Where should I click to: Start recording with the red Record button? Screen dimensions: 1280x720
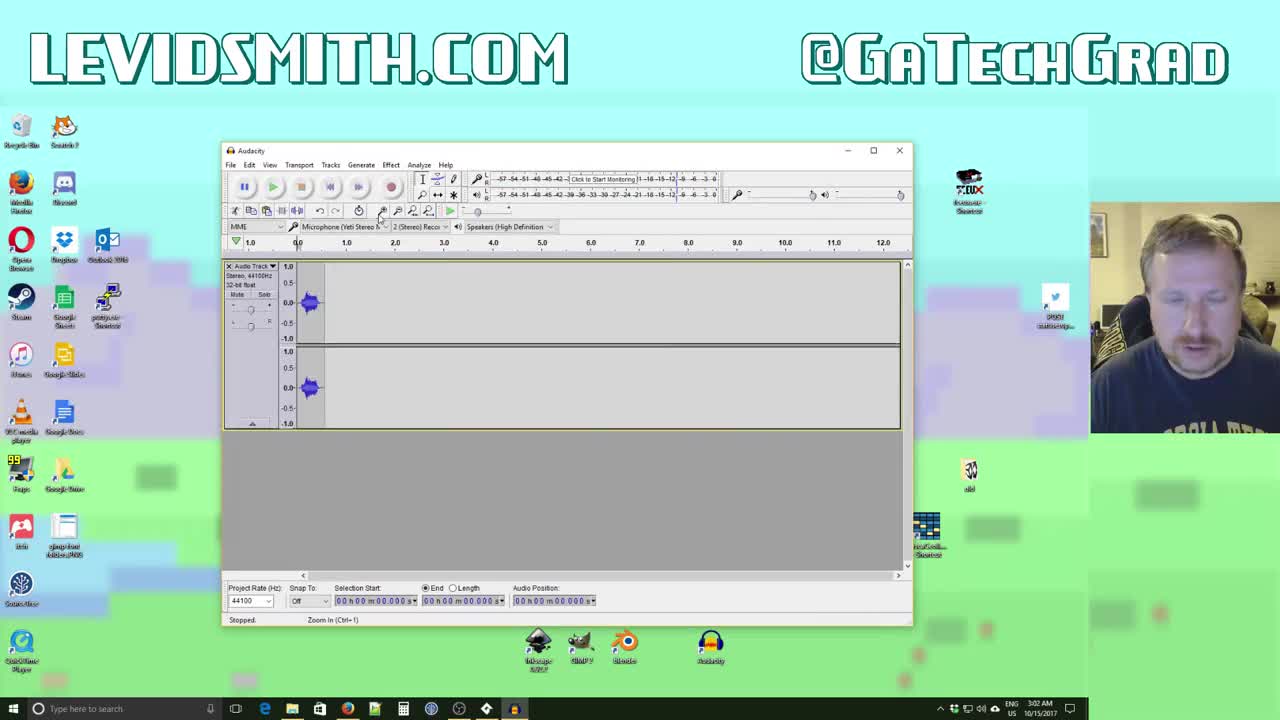pos(391,187)
